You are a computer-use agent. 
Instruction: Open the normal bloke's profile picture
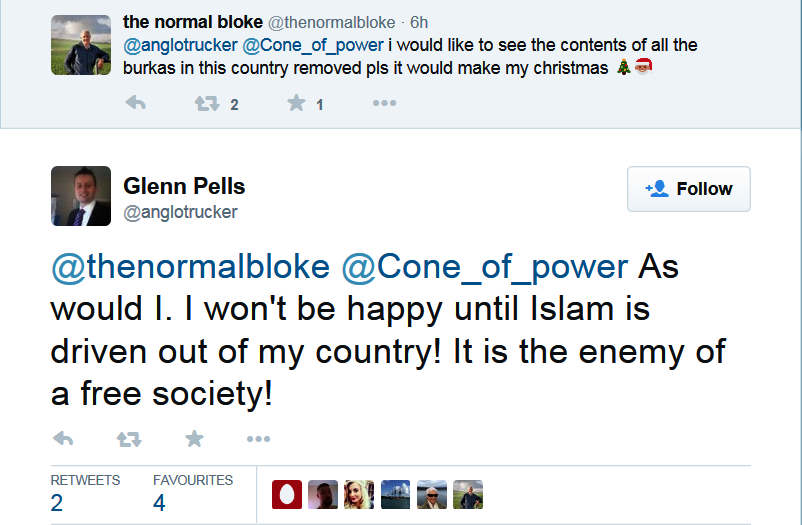point(81,45)
